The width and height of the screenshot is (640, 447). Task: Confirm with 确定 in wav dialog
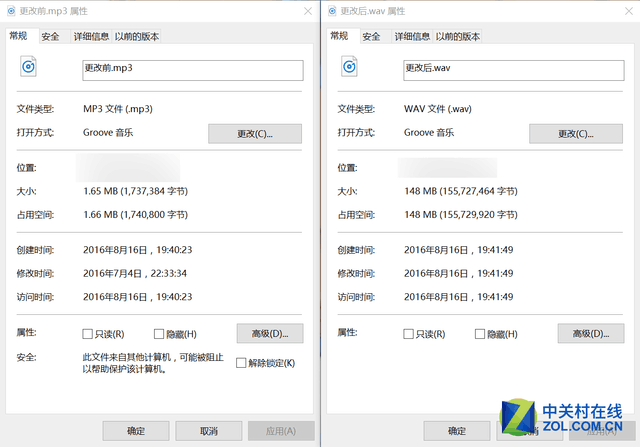point(457,431)
